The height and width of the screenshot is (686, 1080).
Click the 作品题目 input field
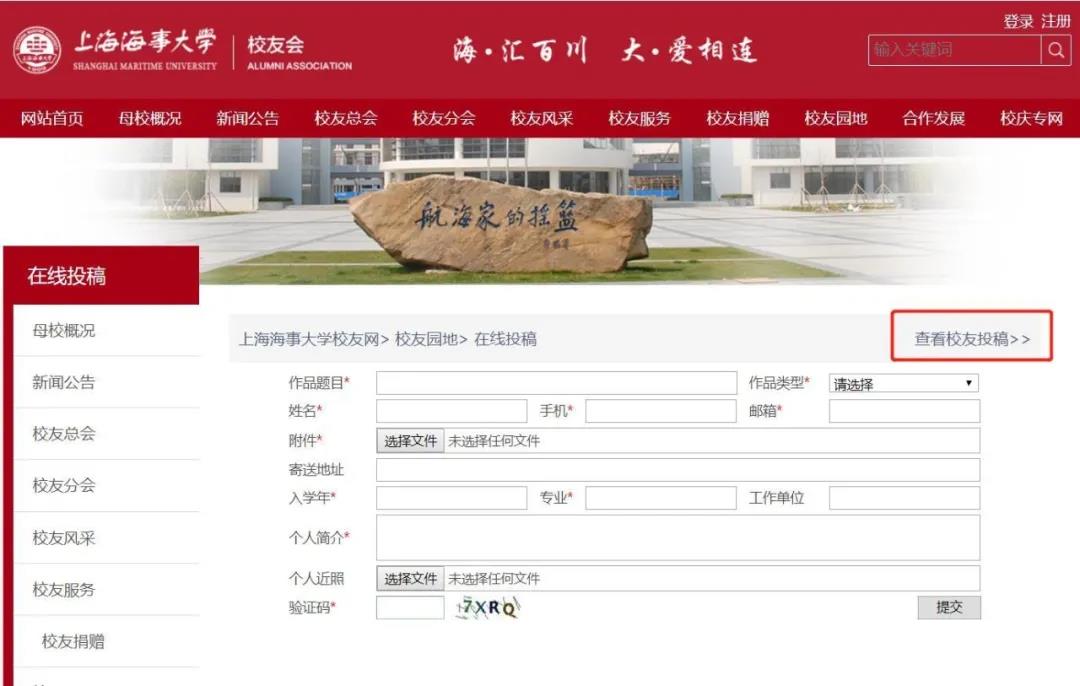[556, 383]
